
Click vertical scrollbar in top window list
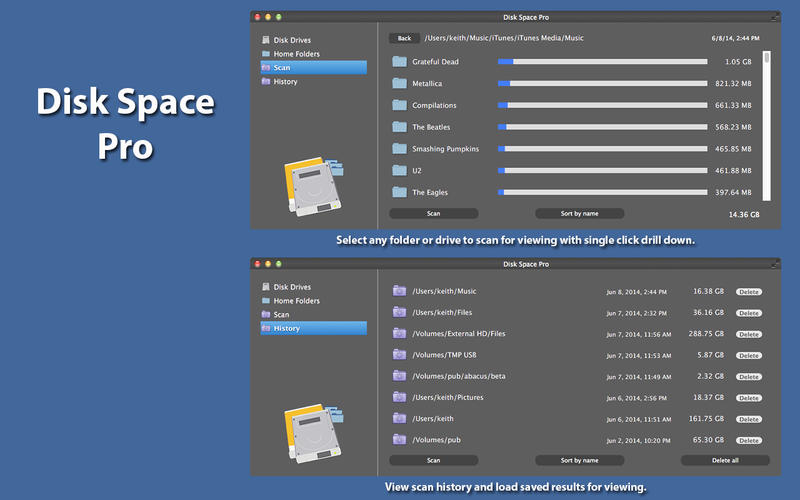(766, 125)
